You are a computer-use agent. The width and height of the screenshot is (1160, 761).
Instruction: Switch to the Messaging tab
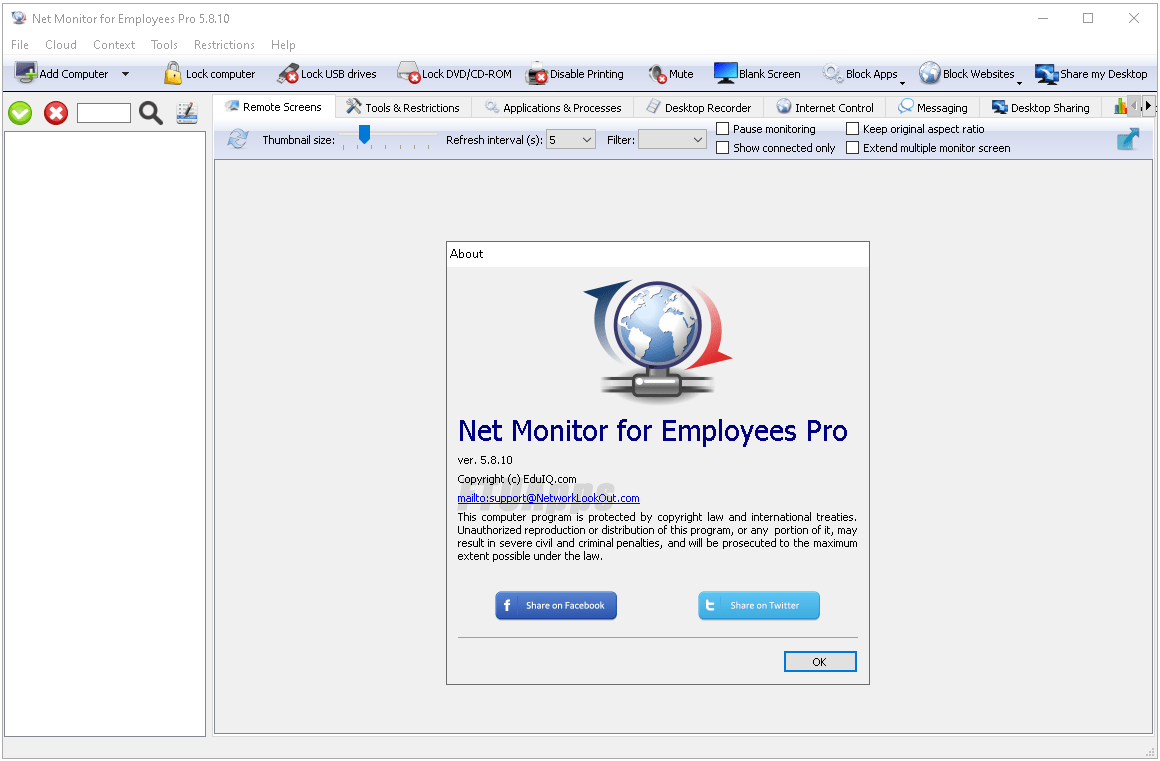[x=932, y=107]
